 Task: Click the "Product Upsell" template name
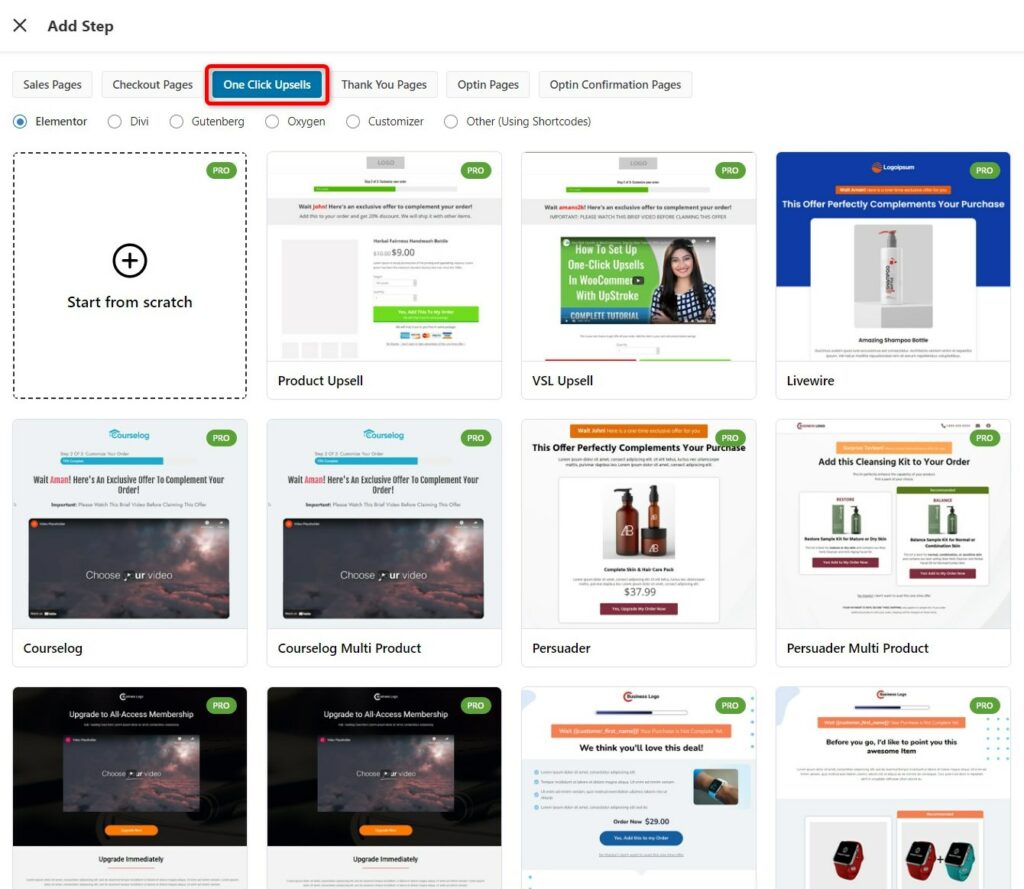(320, 381)
